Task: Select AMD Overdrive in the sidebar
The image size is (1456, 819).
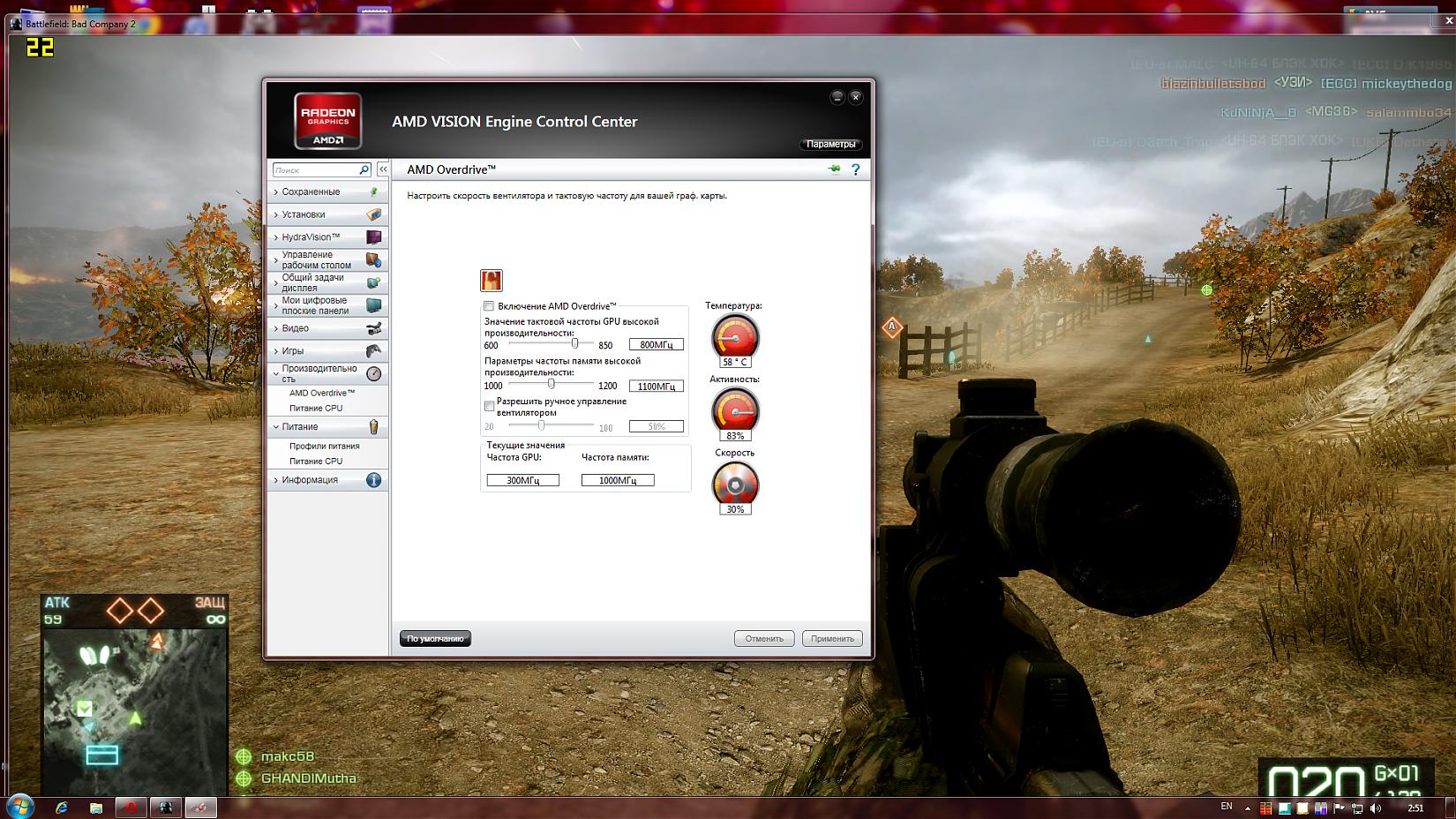Action: click(x=322, y=393)
